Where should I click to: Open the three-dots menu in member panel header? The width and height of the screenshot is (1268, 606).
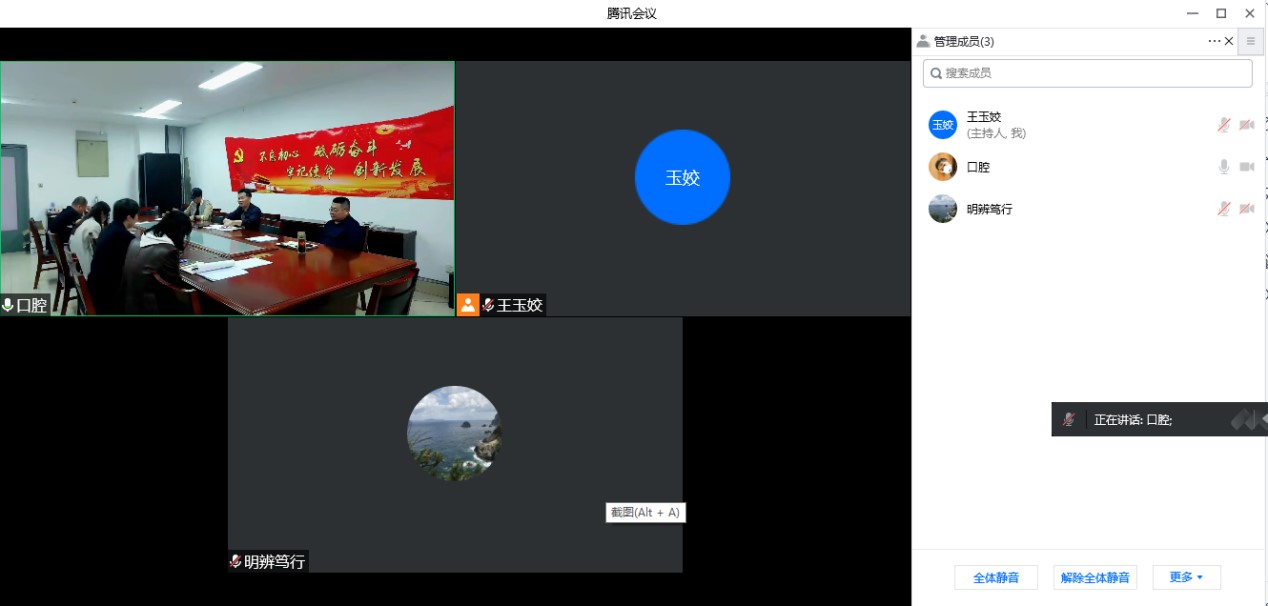[1214, 41]
